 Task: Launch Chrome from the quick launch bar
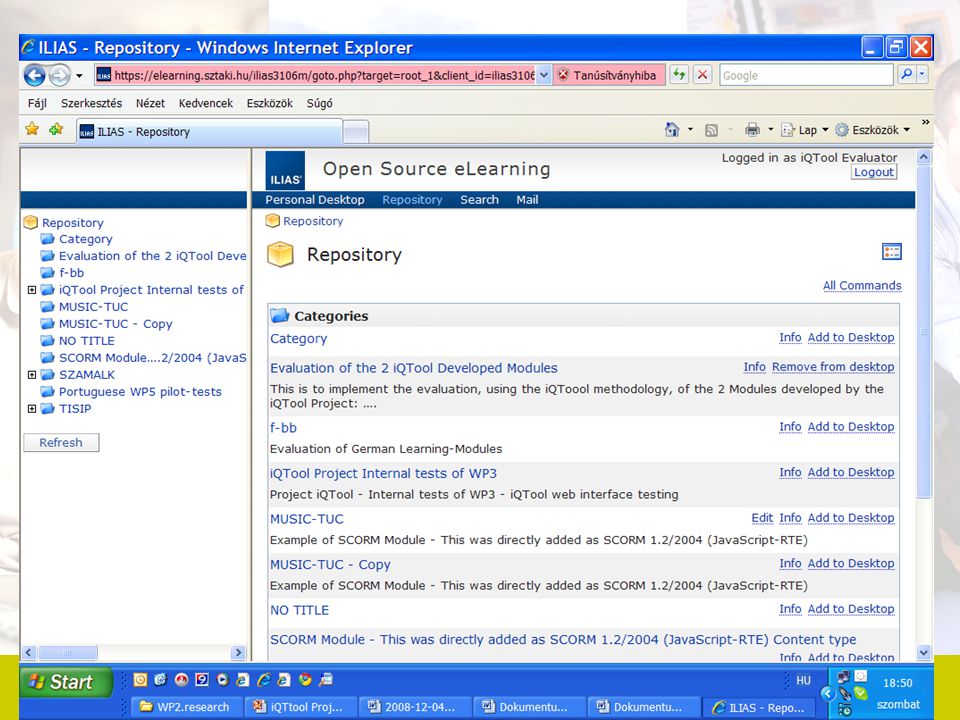click(x=305, y=680)
